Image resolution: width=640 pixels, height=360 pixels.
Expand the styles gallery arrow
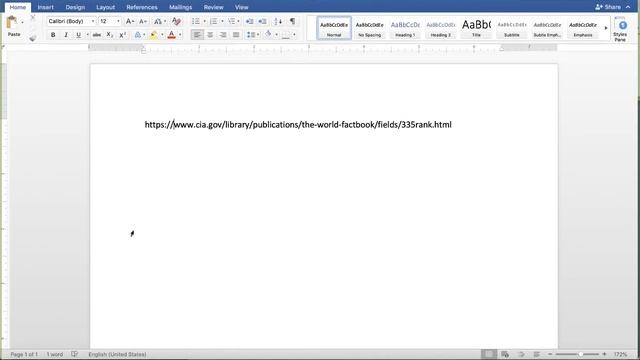point(606,28)
